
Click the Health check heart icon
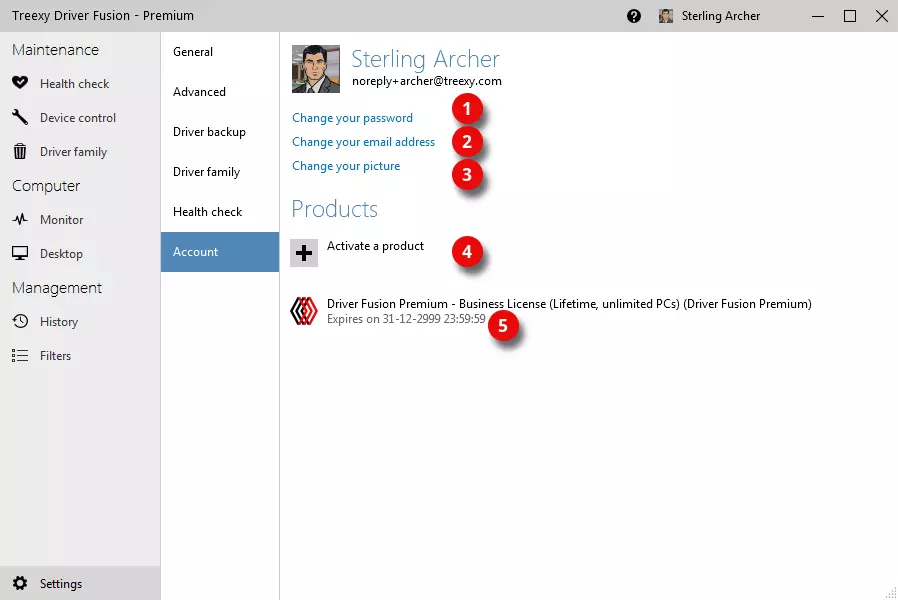click(x=20, y=83)
